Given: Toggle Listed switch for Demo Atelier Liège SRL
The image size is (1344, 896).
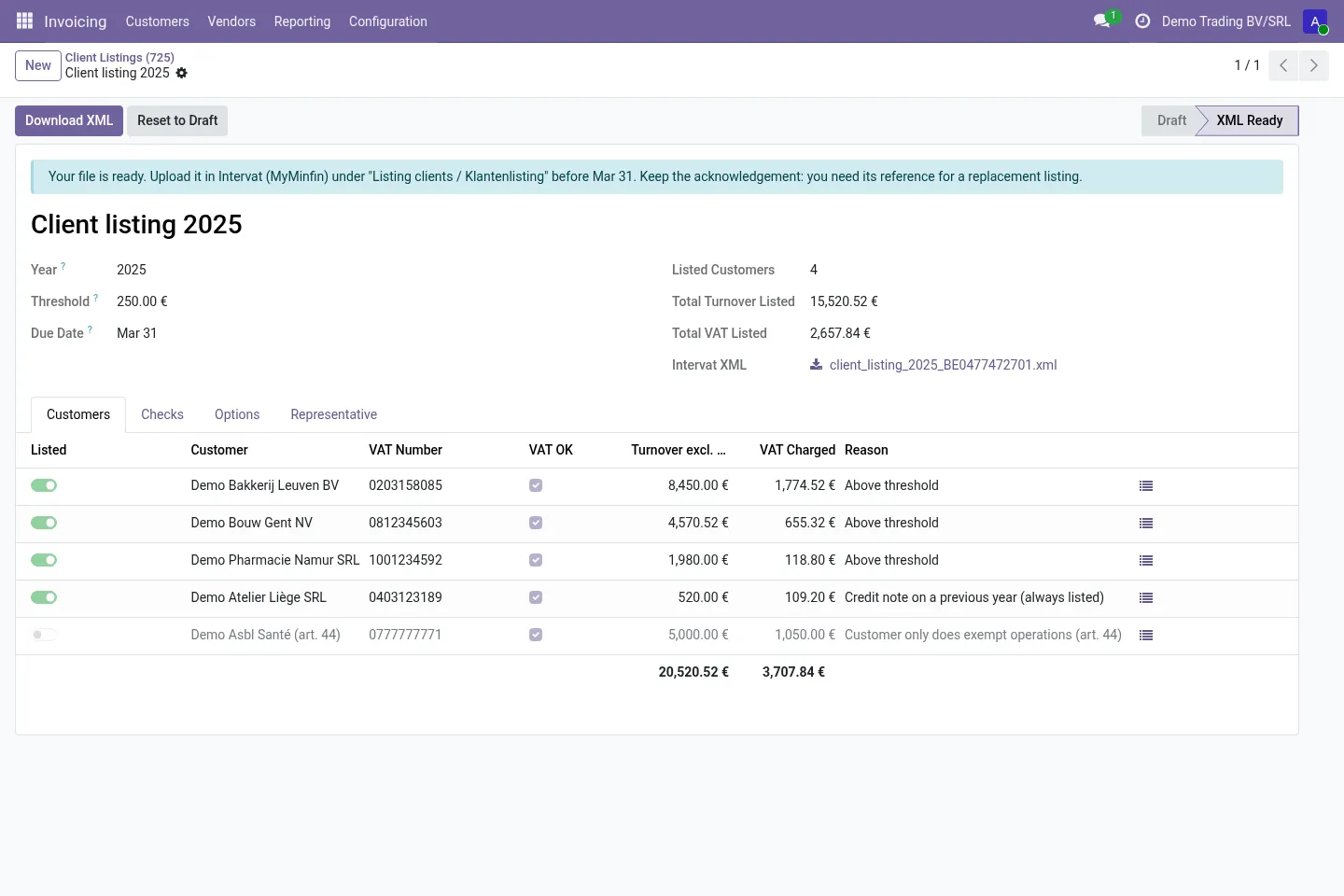Looking at the screenshot, I should tap(44, 597).
